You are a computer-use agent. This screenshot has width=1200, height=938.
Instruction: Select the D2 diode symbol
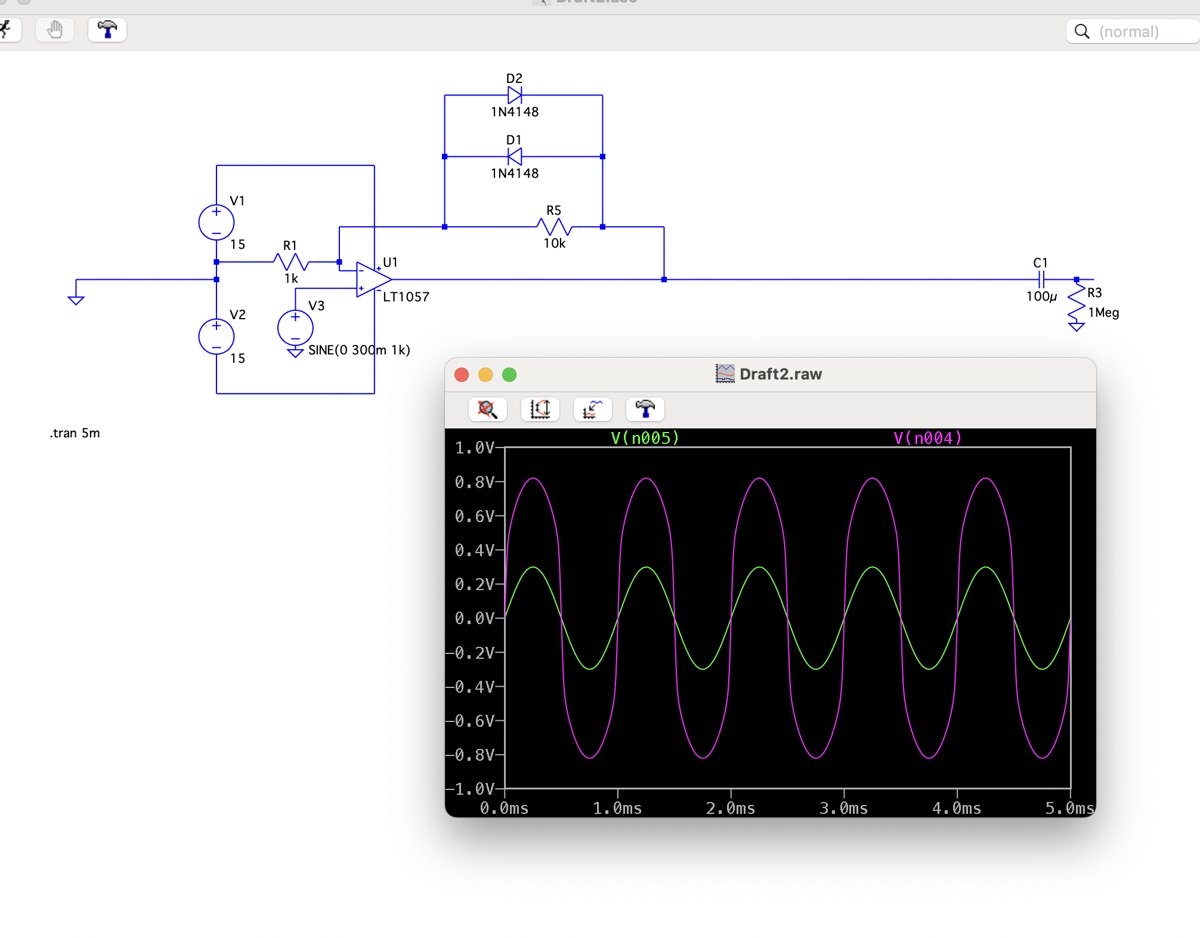[x=514, y=95]
